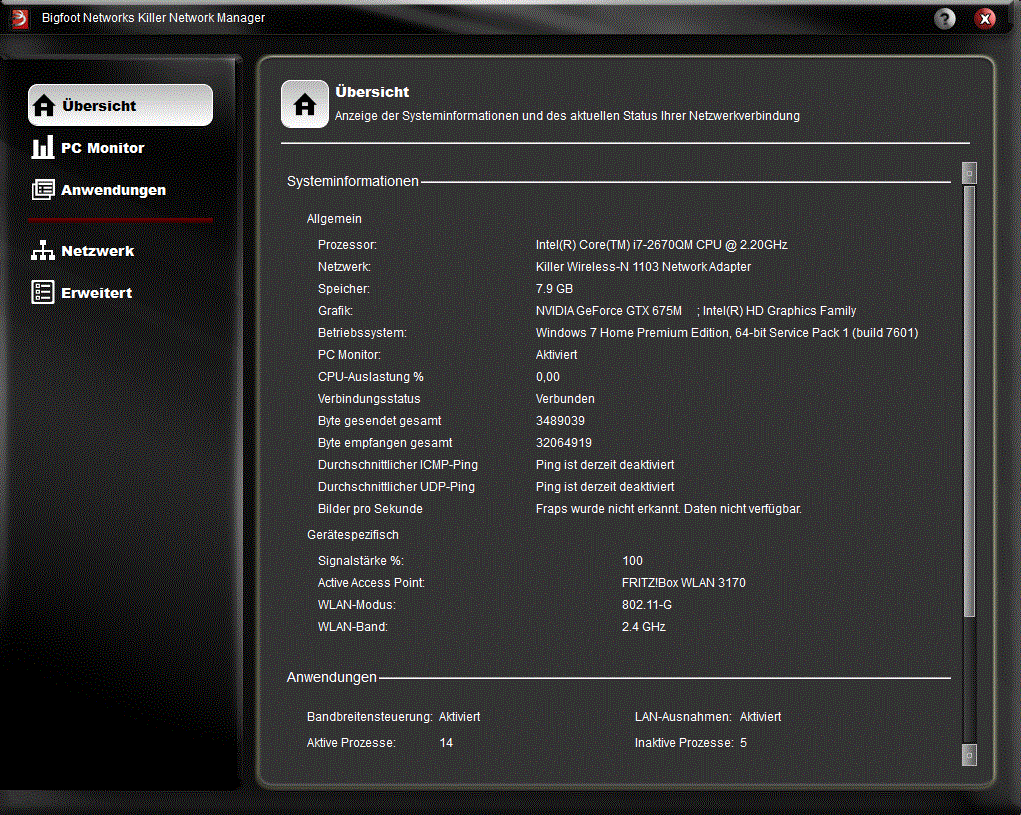
Task: Switch to the Anwendungen section
Action: point(113,190)
